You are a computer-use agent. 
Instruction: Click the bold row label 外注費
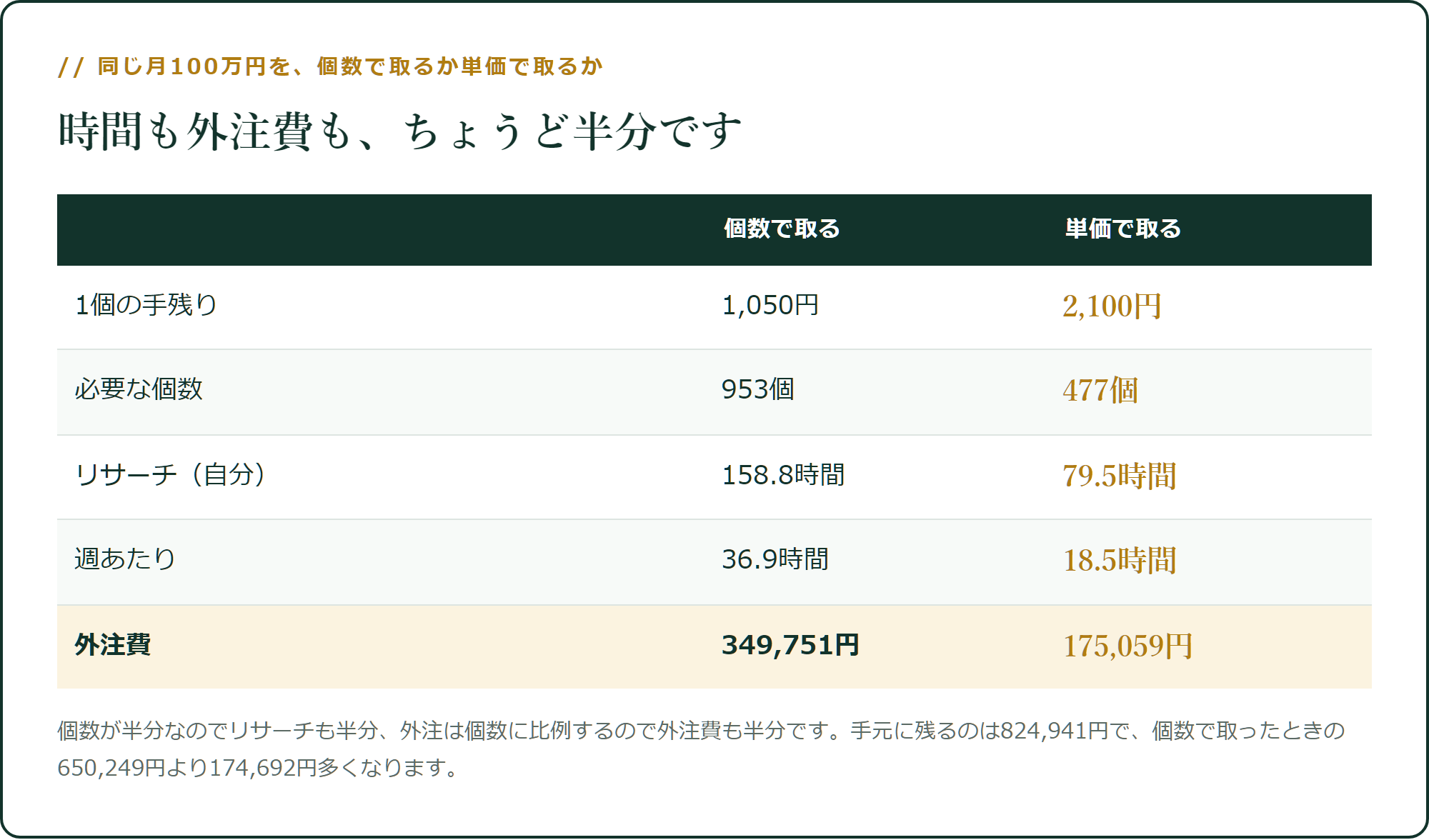113,645
